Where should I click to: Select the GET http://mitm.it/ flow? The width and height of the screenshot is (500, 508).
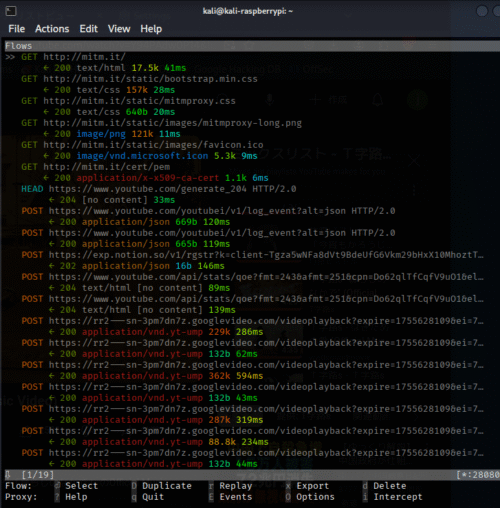73,57
